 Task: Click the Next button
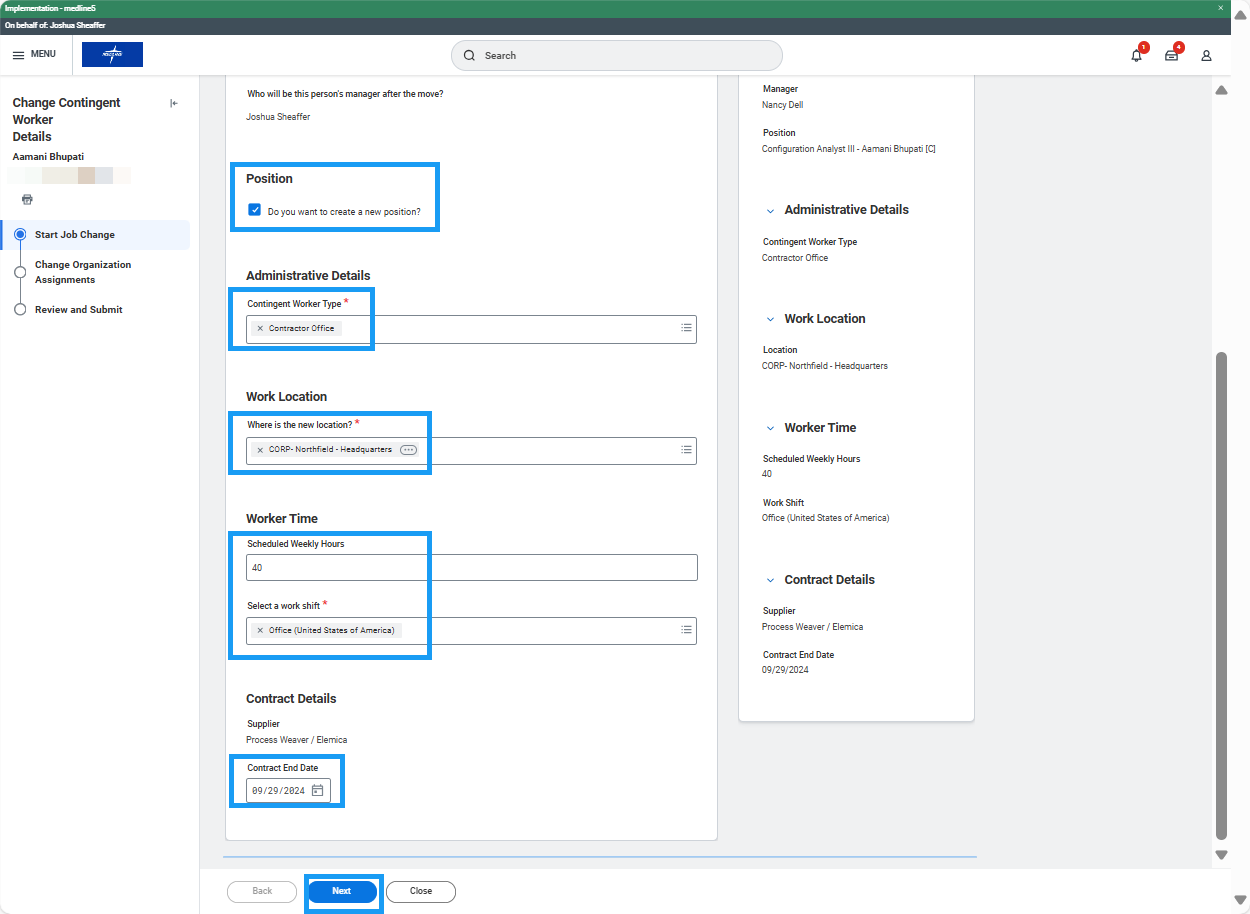pyautogui.click(x=342, y=891)
